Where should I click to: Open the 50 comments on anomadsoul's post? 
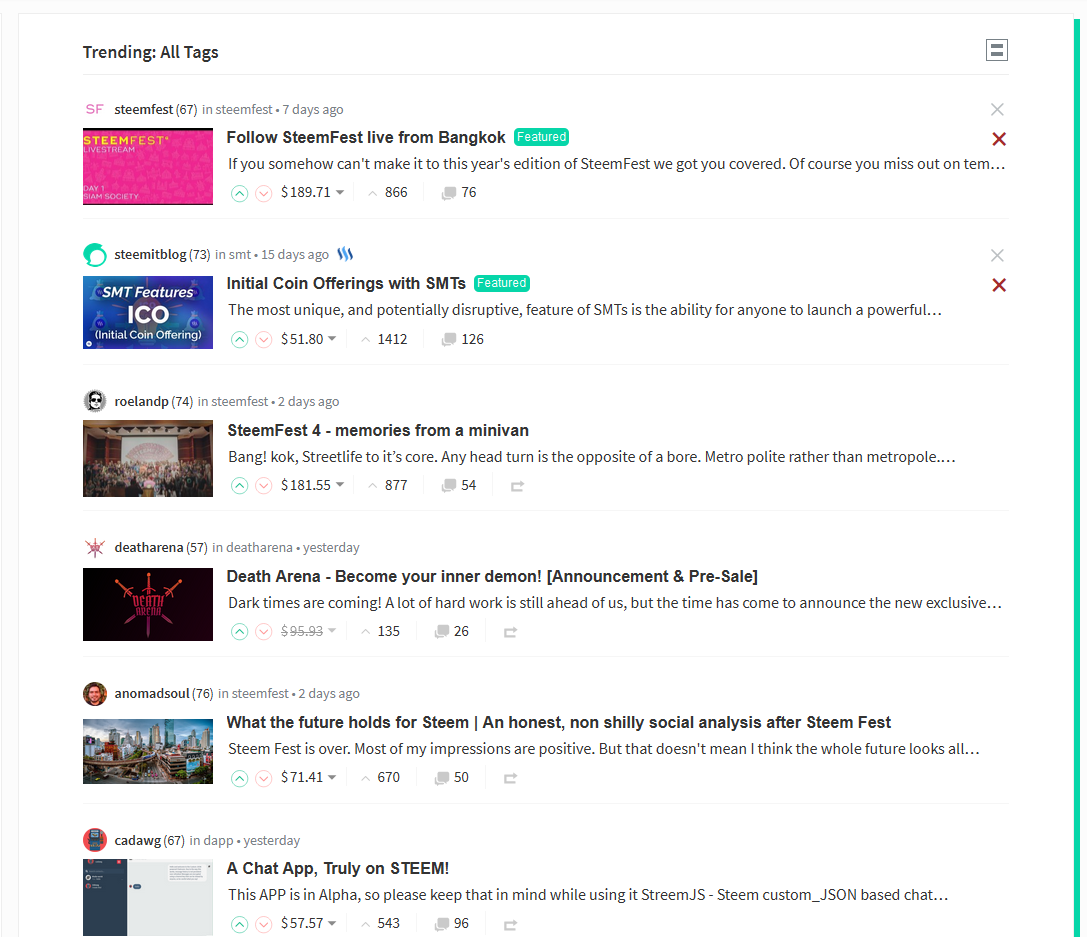pyautogui.click(x=451, y=778)
